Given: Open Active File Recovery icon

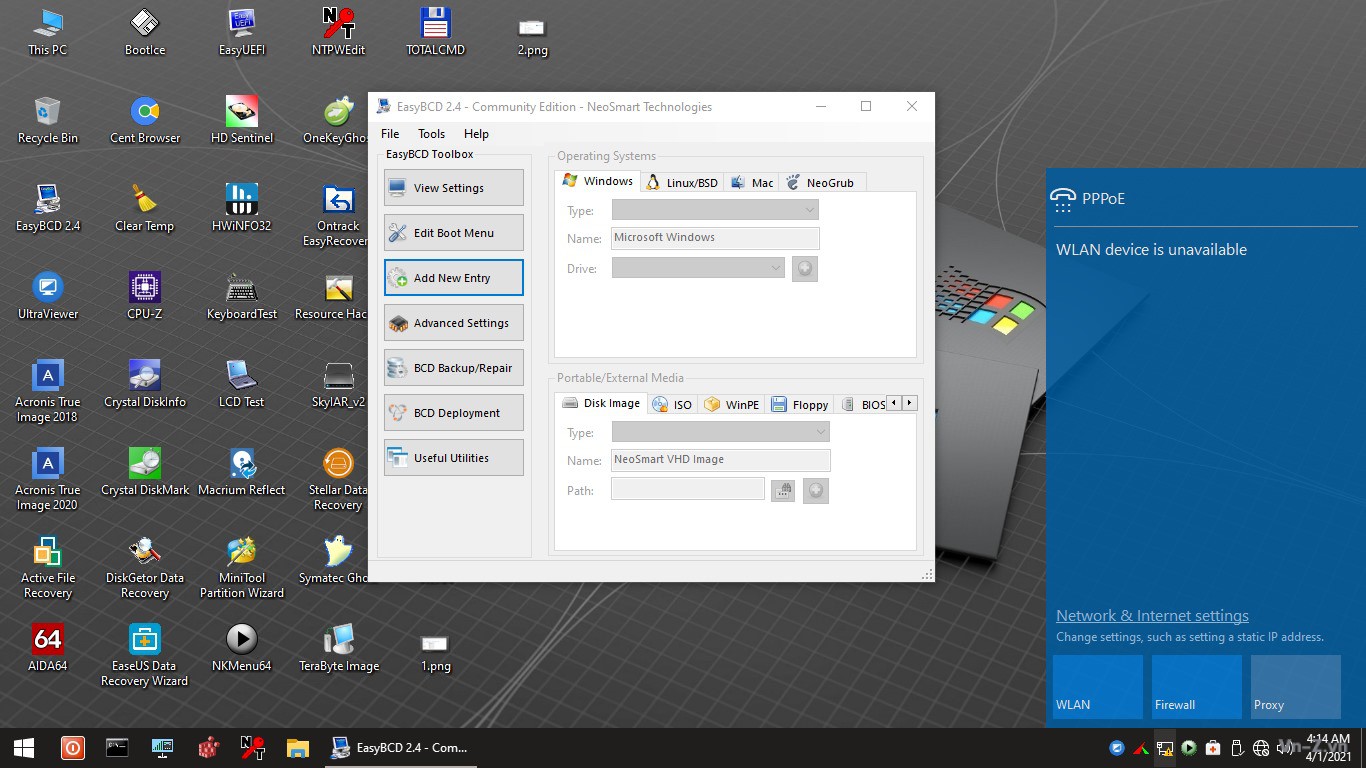Looking at the screenshot, I should click(x=47, y=567).
